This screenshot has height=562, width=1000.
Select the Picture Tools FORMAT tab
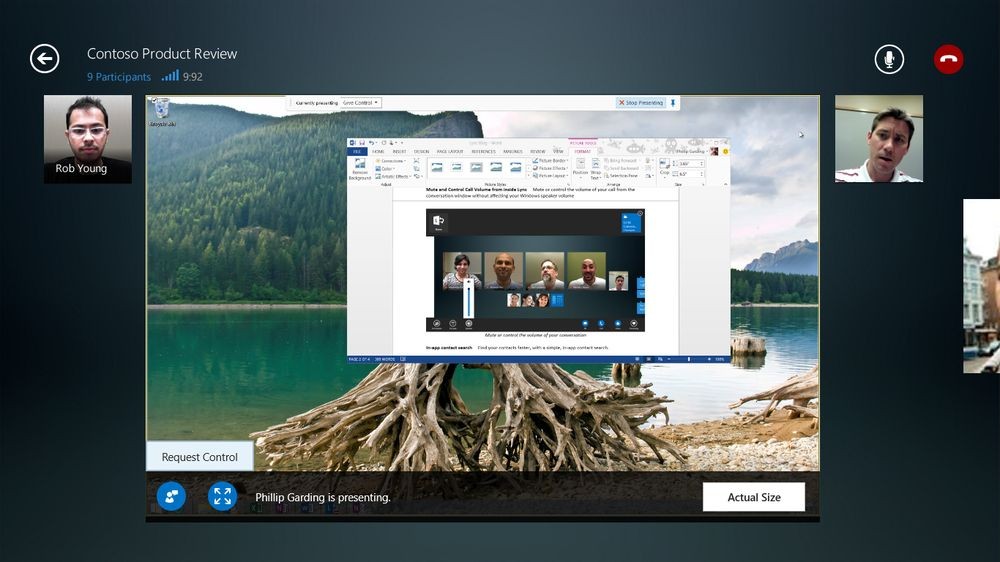[582, 152]
